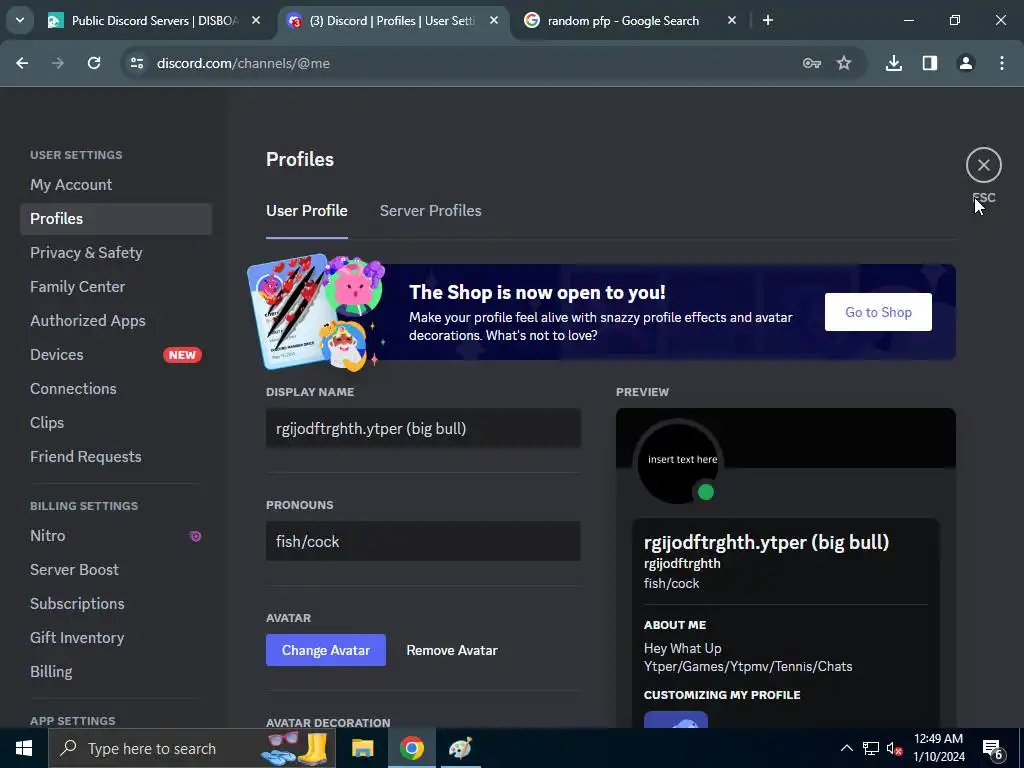This screenshot has height=768, width=1024.
Task: Open Nitro billing settings
Action: pyautogui.click(x=116, y=536)
